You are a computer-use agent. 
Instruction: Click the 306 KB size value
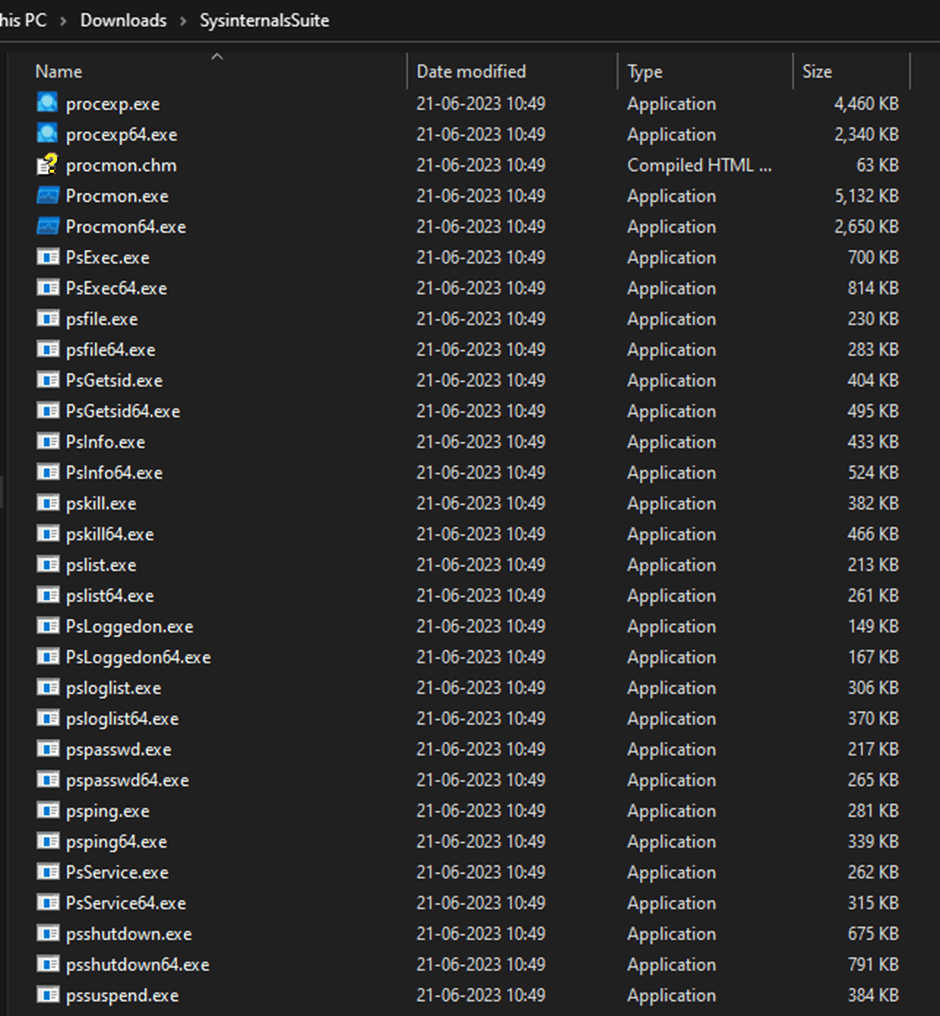click(x=873, y=687)
